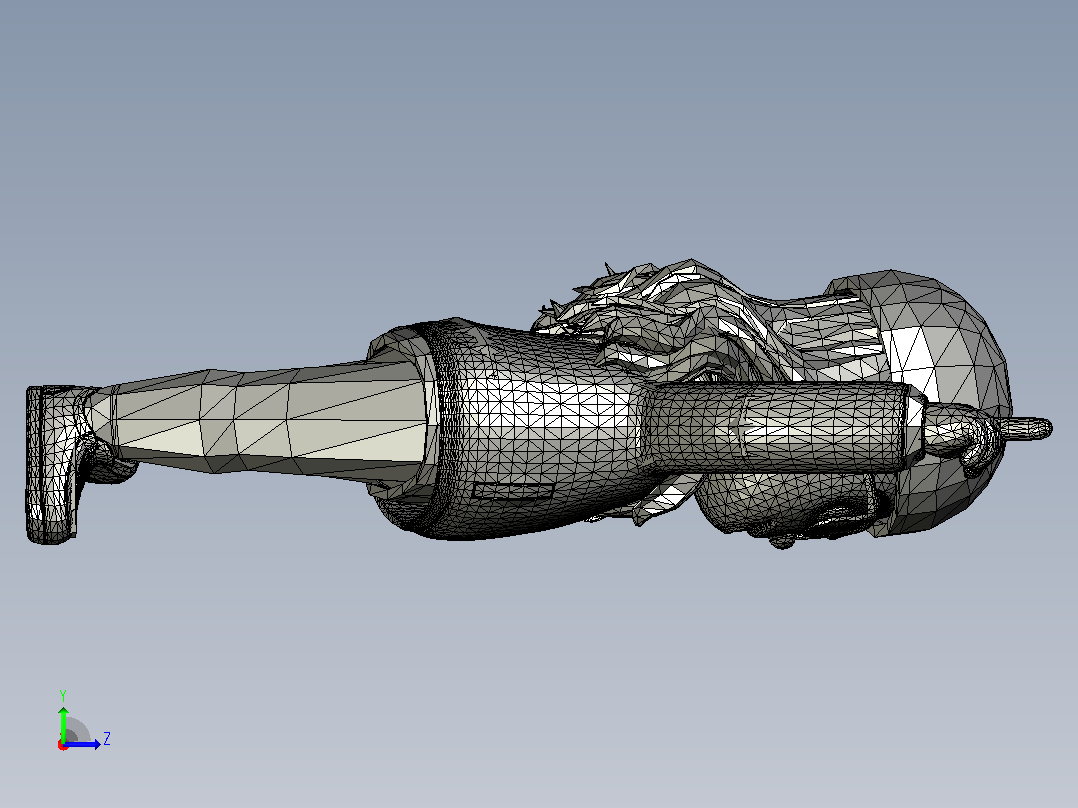Click the green Y axis label
The image size is (1078, 808).
63,695
